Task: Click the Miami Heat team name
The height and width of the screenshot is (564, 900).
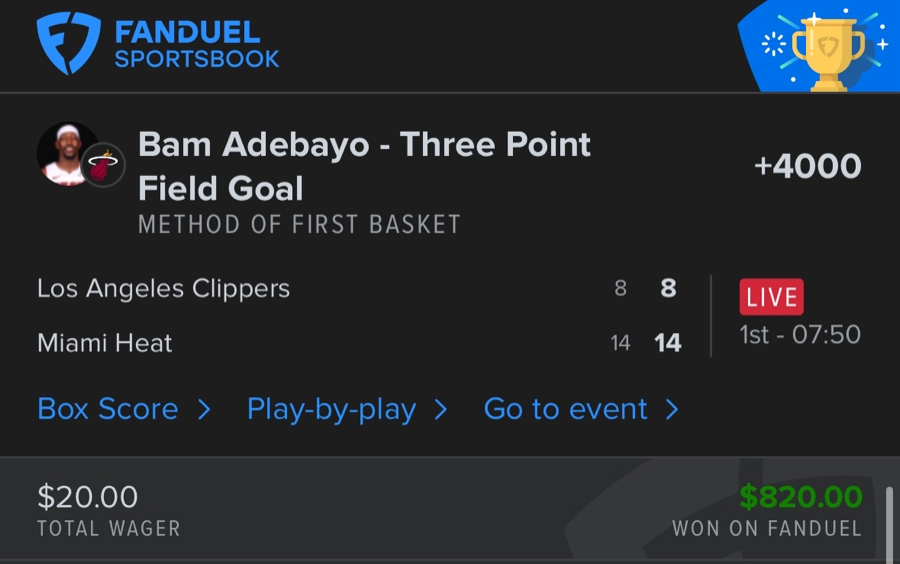Action: coord(105,343)
